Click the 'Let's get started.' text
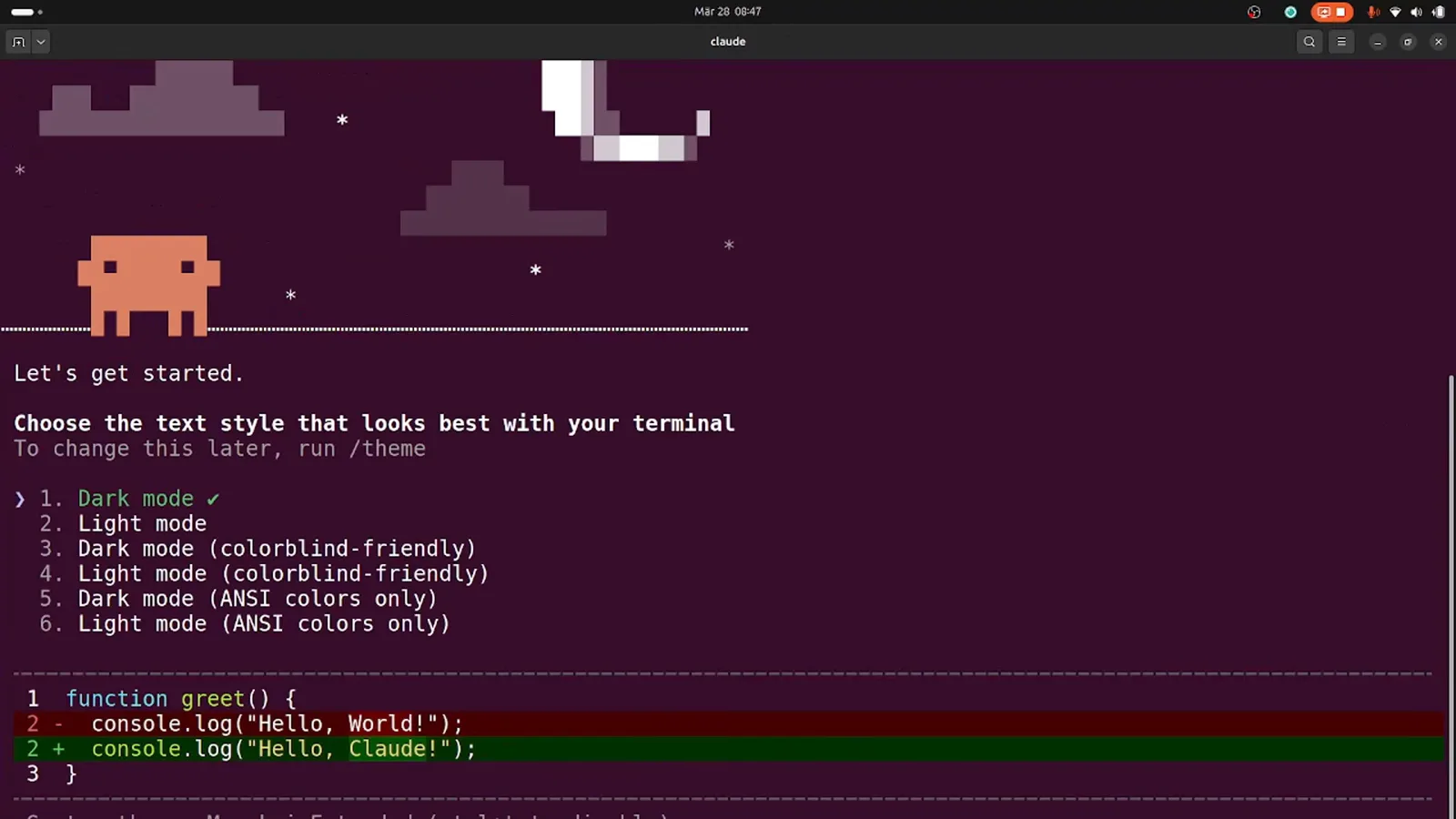Image resolution: width=1456 pixels, height=819 pixels. pyautogui.click(x=128, y=373)
